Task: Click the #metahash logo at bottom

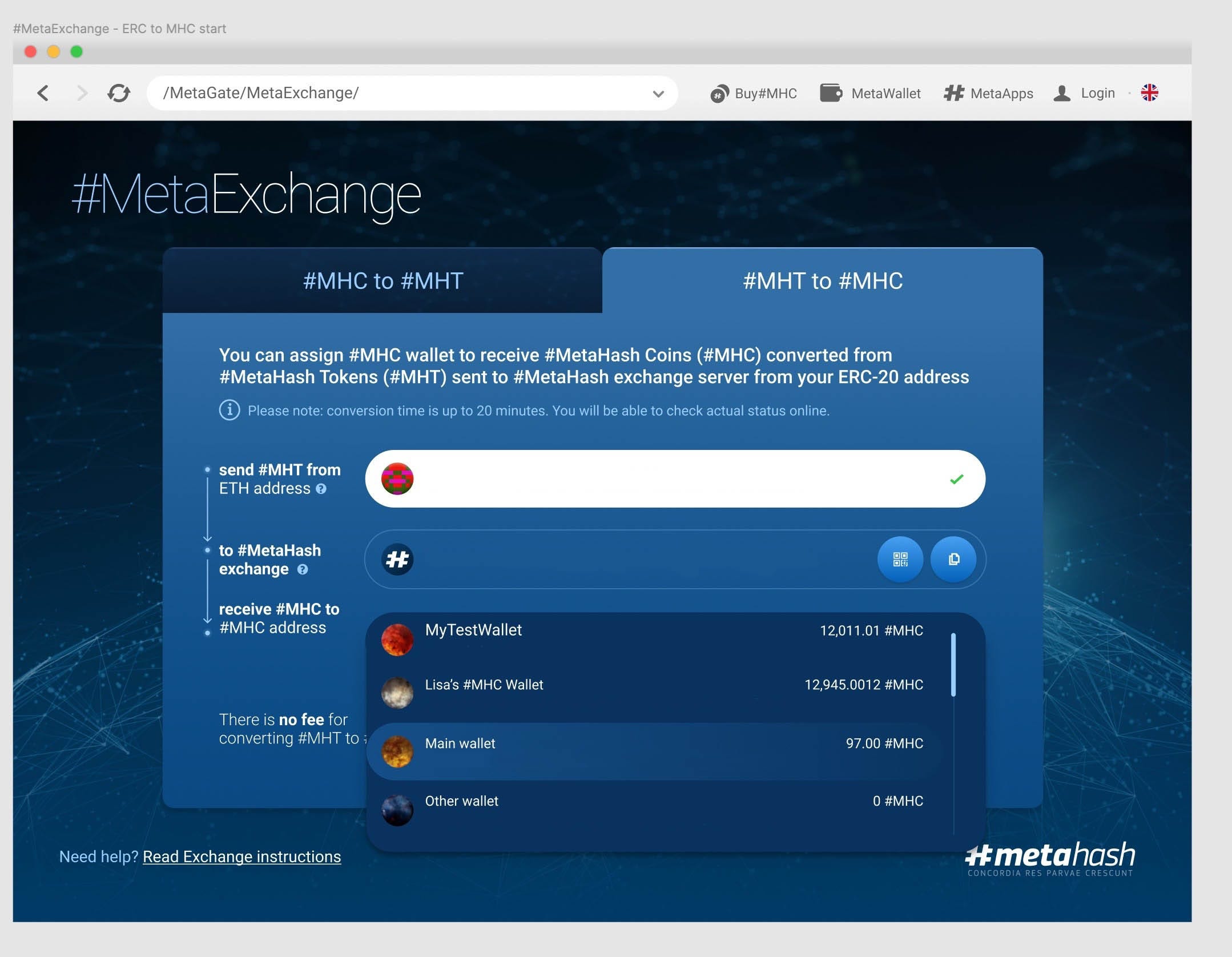Action: click(1050, 858)
